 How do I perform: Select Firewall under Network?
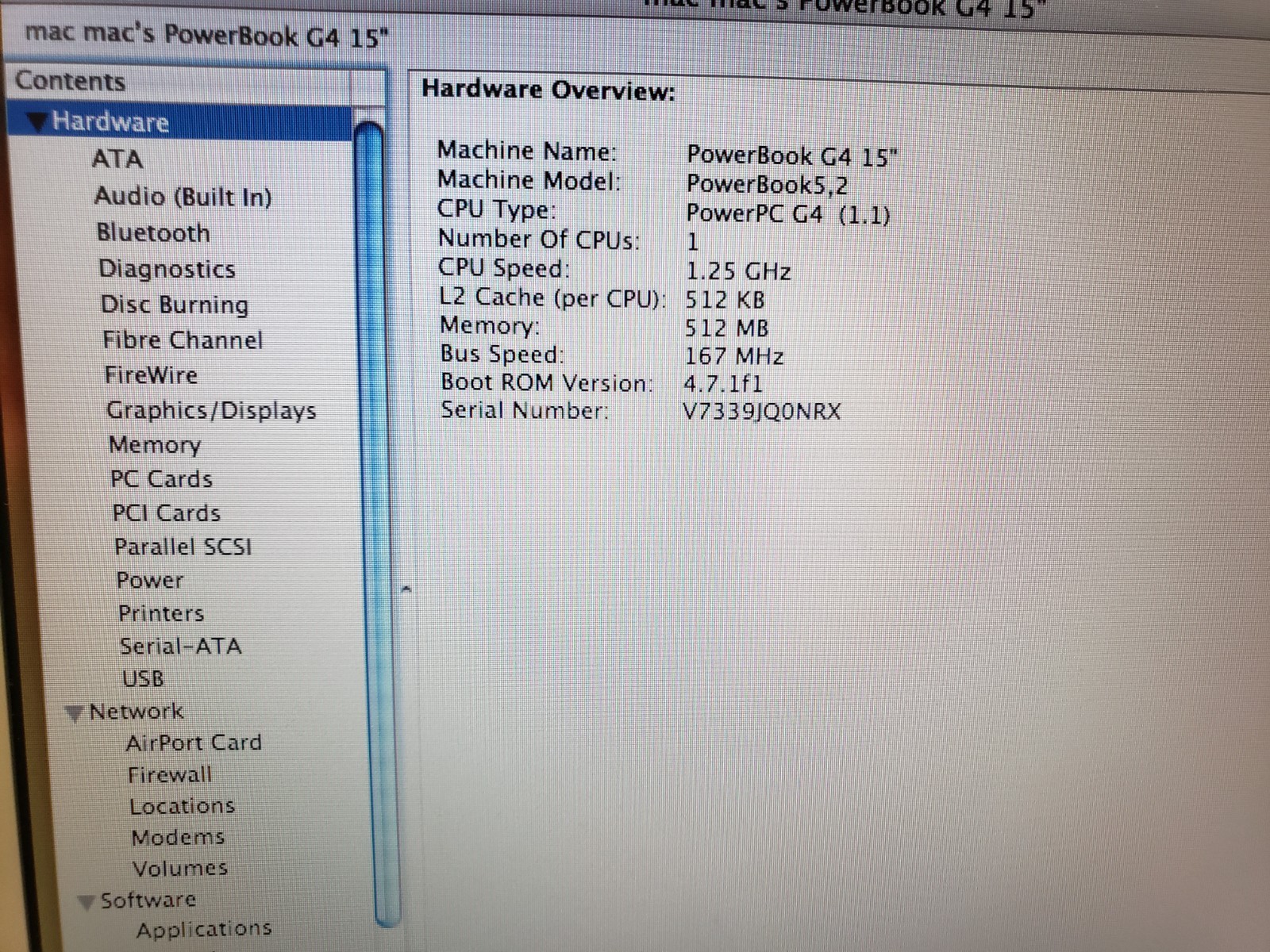pos(170,775)
